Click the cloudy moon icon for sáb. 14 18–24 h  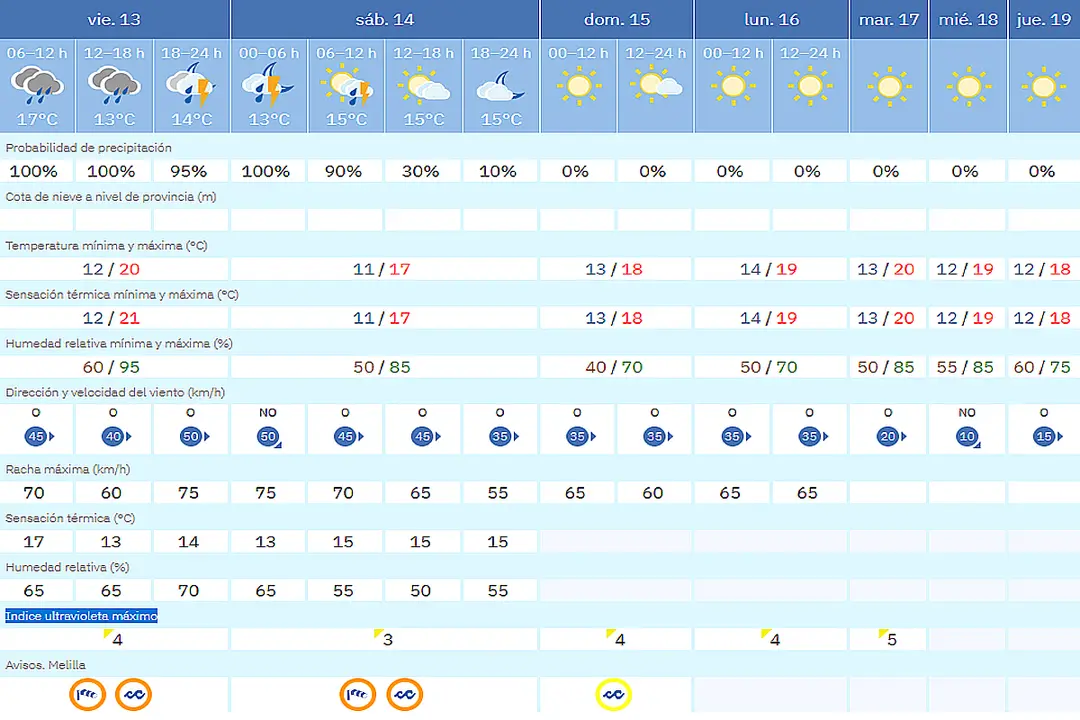coord(501,86)
